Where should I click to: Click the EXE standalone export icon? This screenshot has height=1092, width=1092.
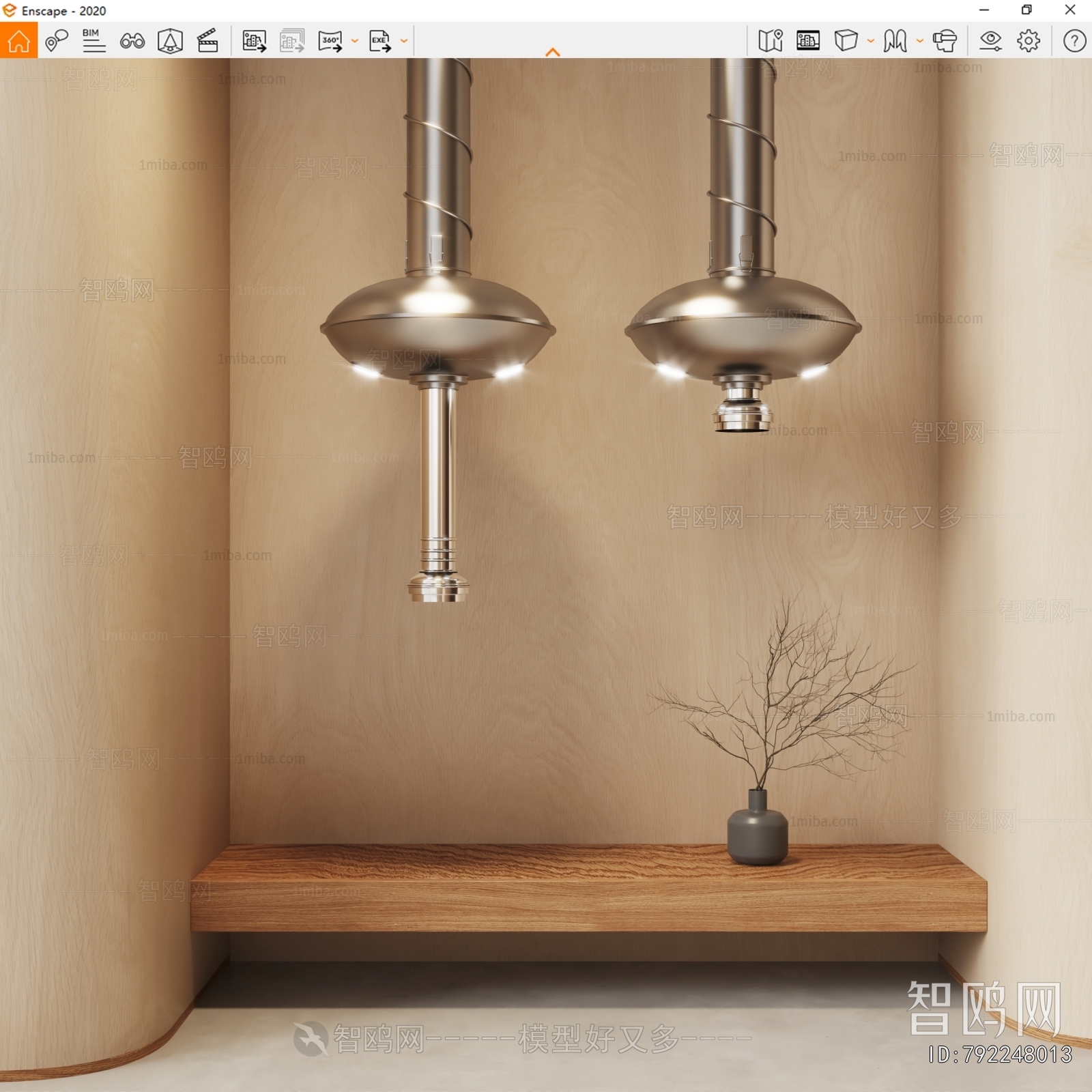click(380, 41)
